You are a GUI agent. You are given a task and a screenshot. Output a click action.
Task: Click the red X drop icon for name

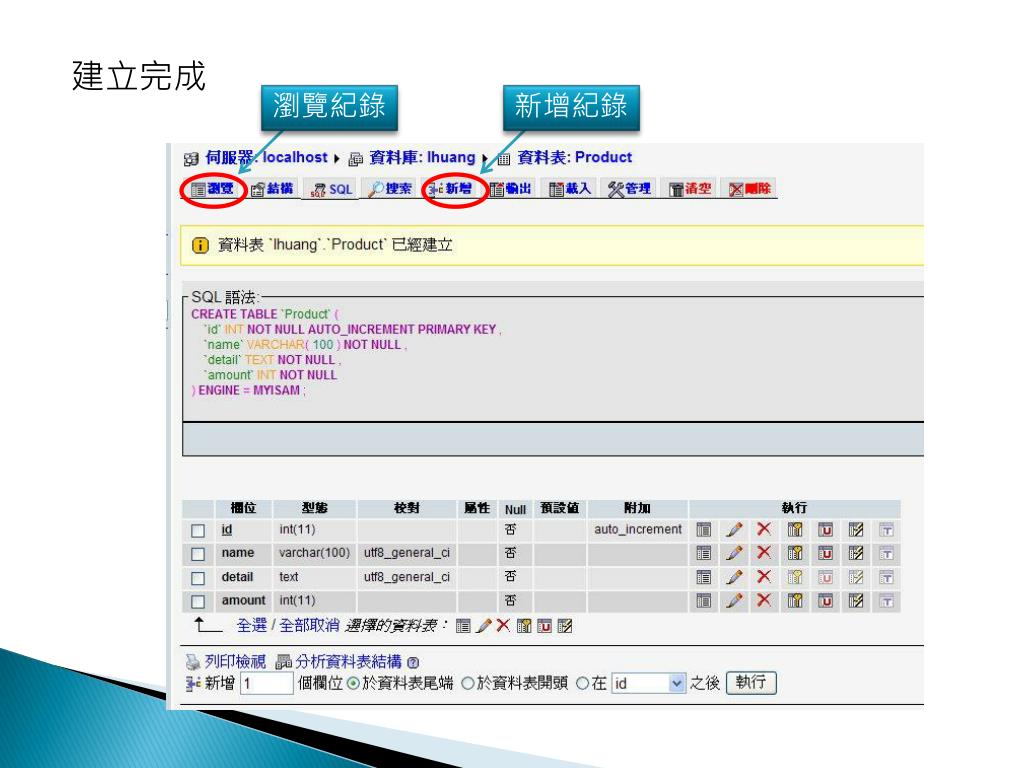coord(763,552)
